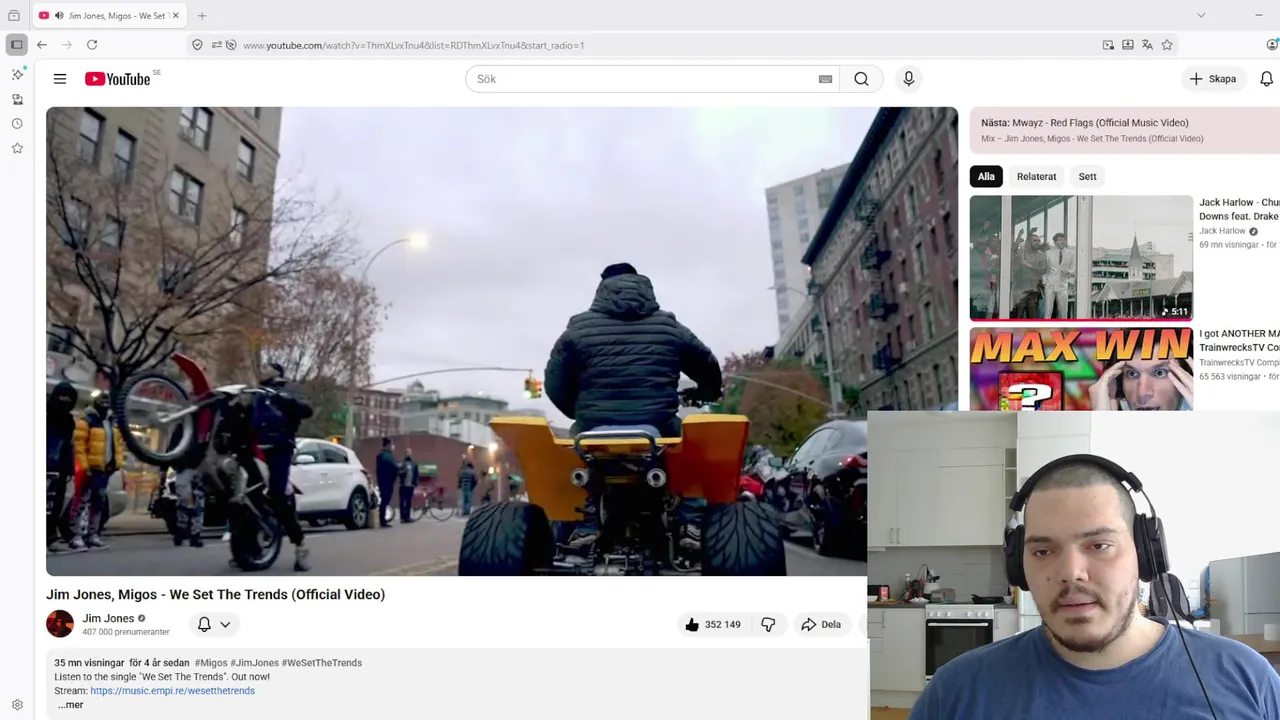
Task: Click the I got ANOTHER MA video title
Action: (x=1239, y=341)
